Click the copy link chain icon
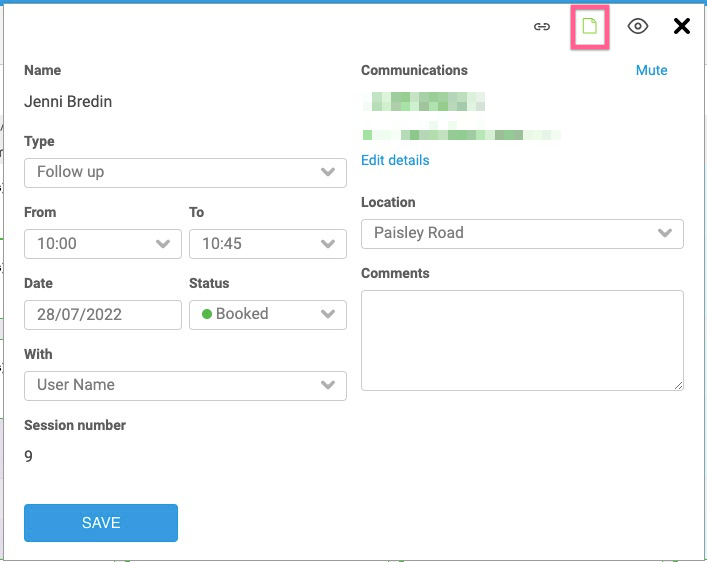This screenshot has height=562, width=707. (x=541, y=27)
